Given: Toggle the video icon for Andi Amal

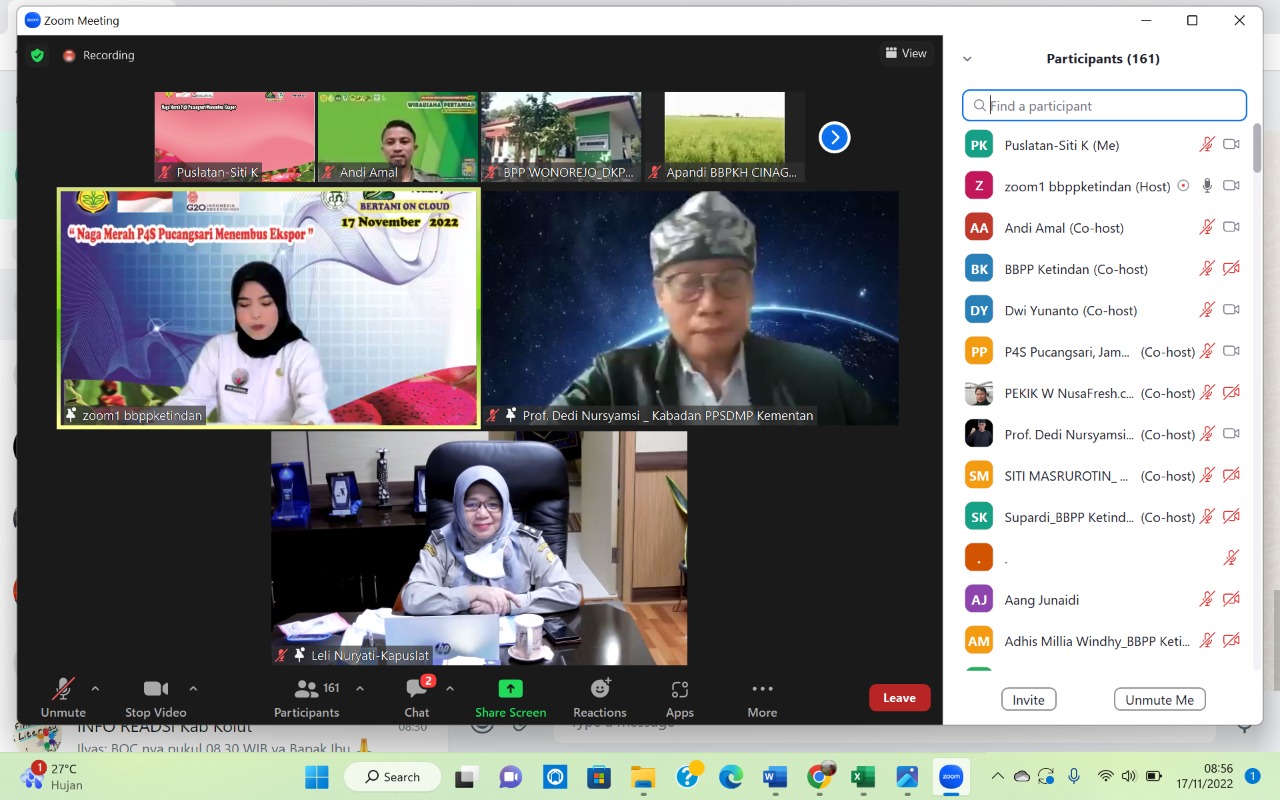Looking at the screenshot, I should [1231, 227].
